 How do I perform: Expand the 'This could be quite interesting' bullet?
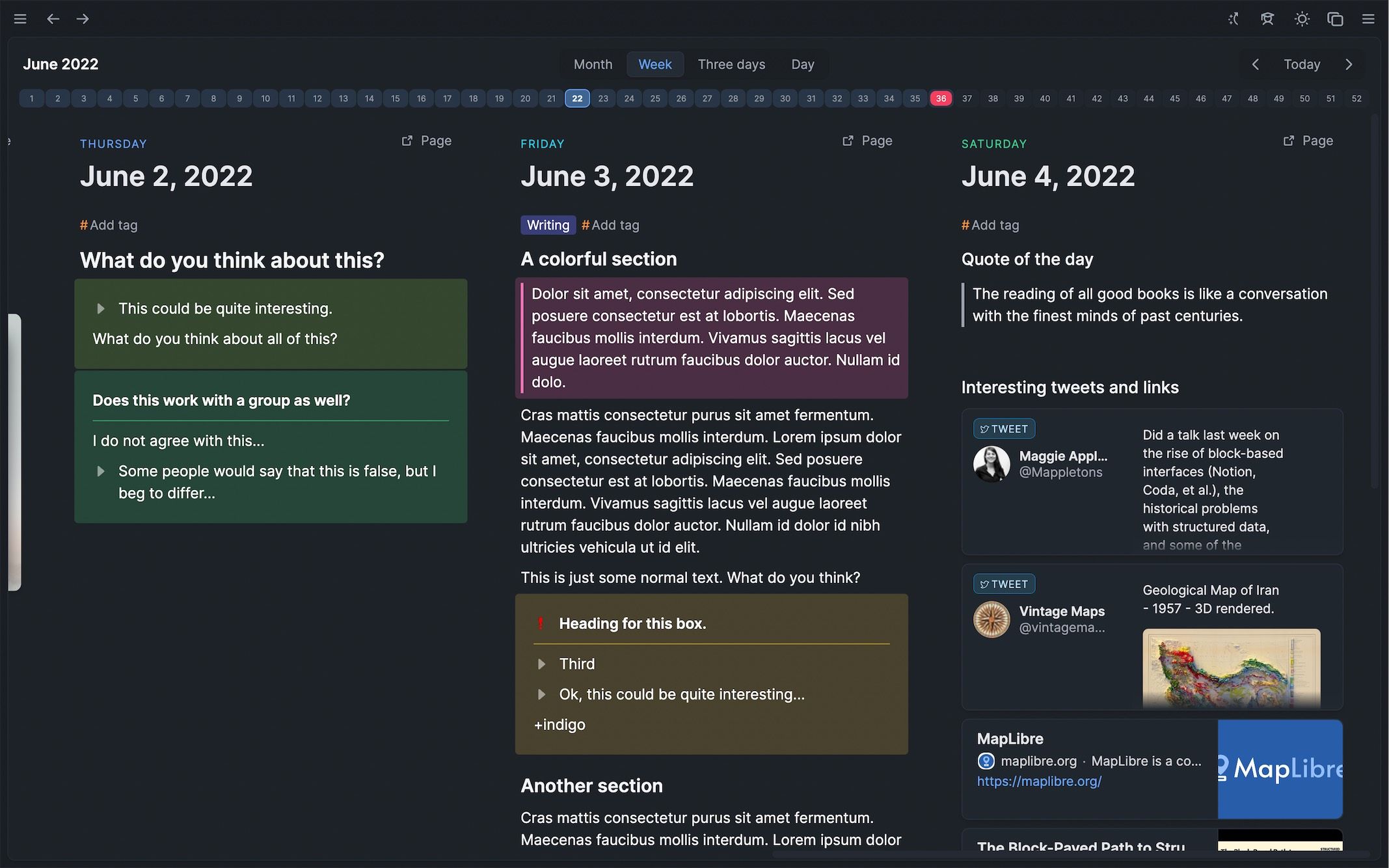(101, 308)
